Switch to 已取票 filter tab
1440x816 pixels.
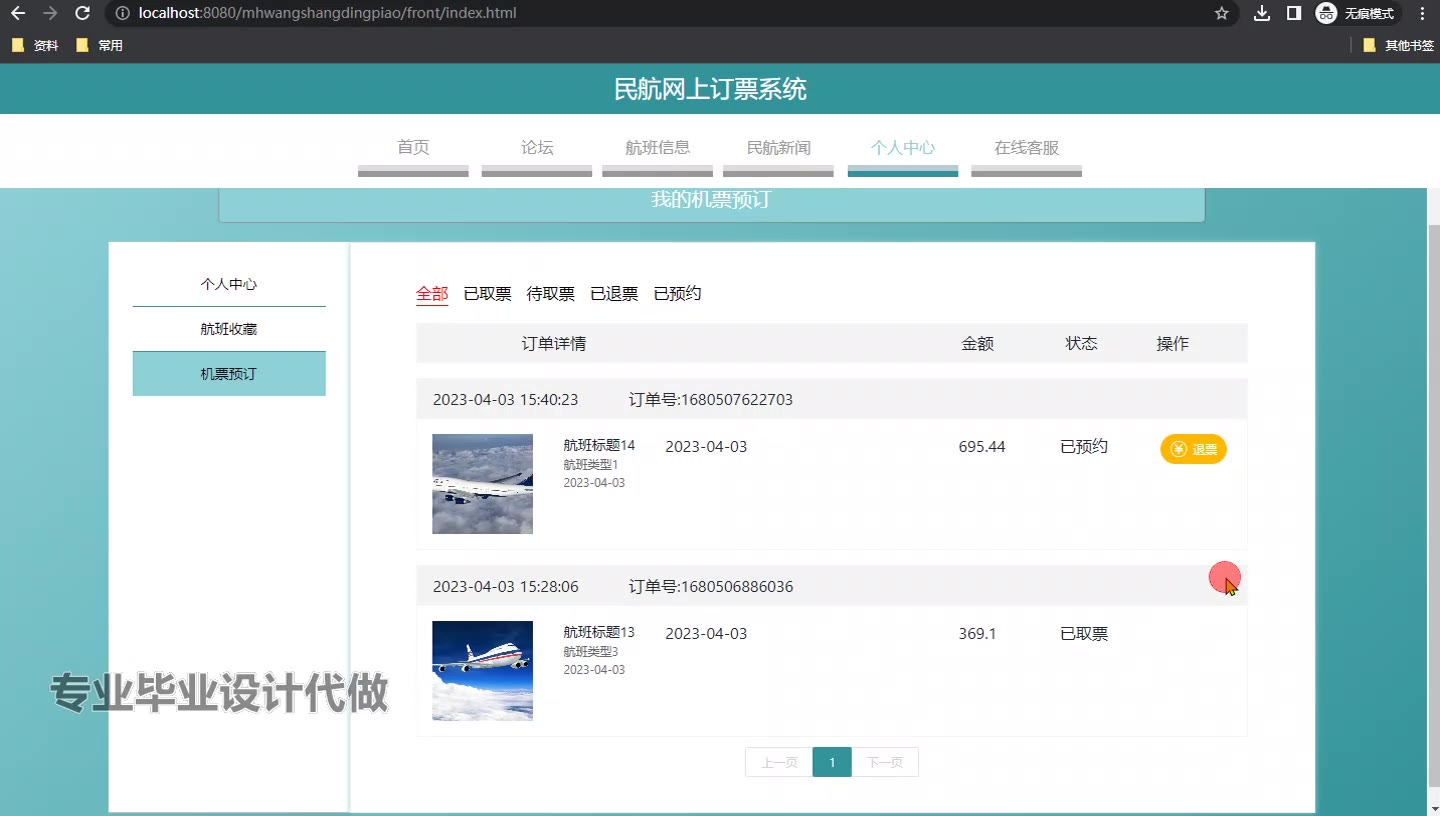[x=487, y=294]
